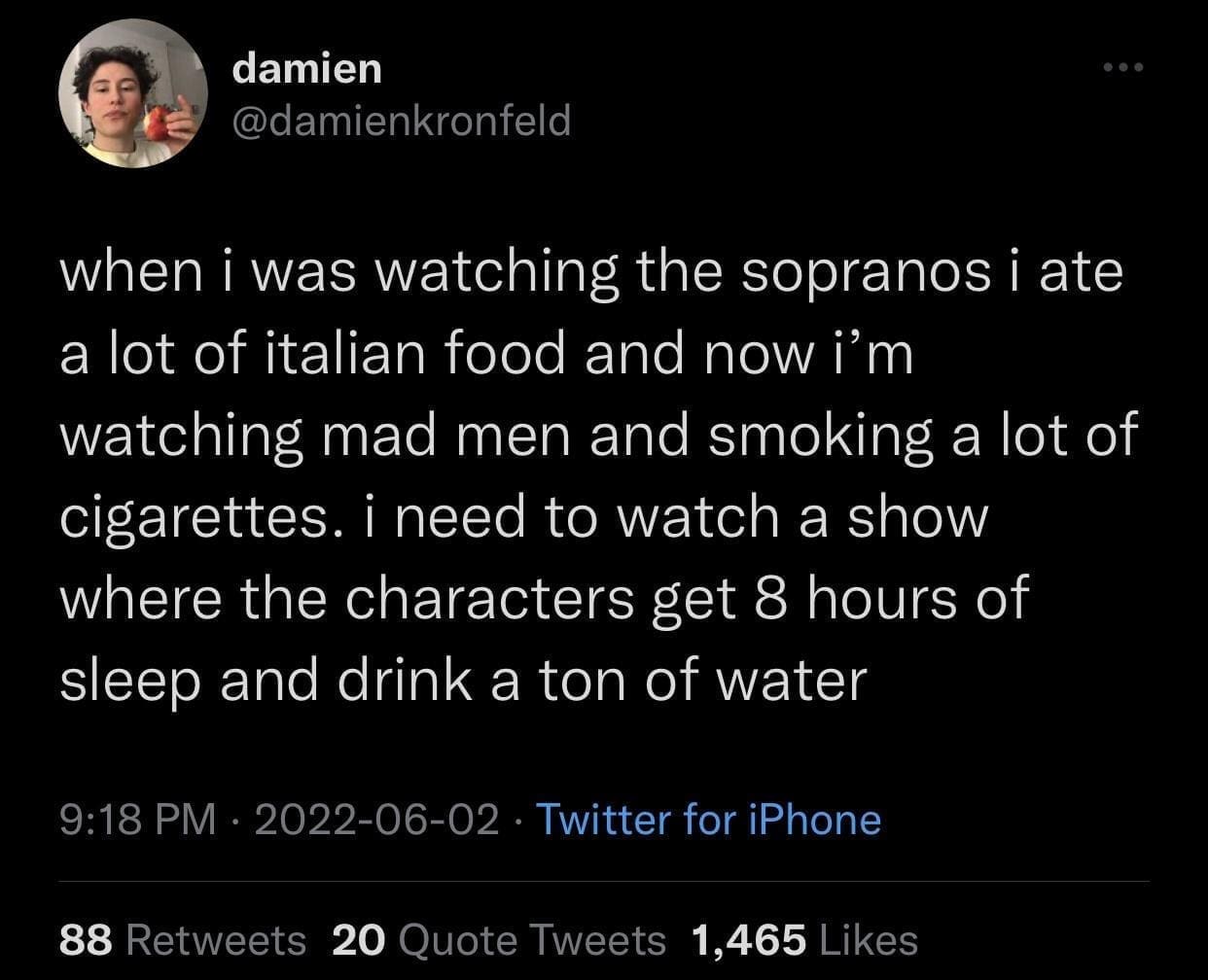Click the 9:18 PM timestamp

point(138,820)
